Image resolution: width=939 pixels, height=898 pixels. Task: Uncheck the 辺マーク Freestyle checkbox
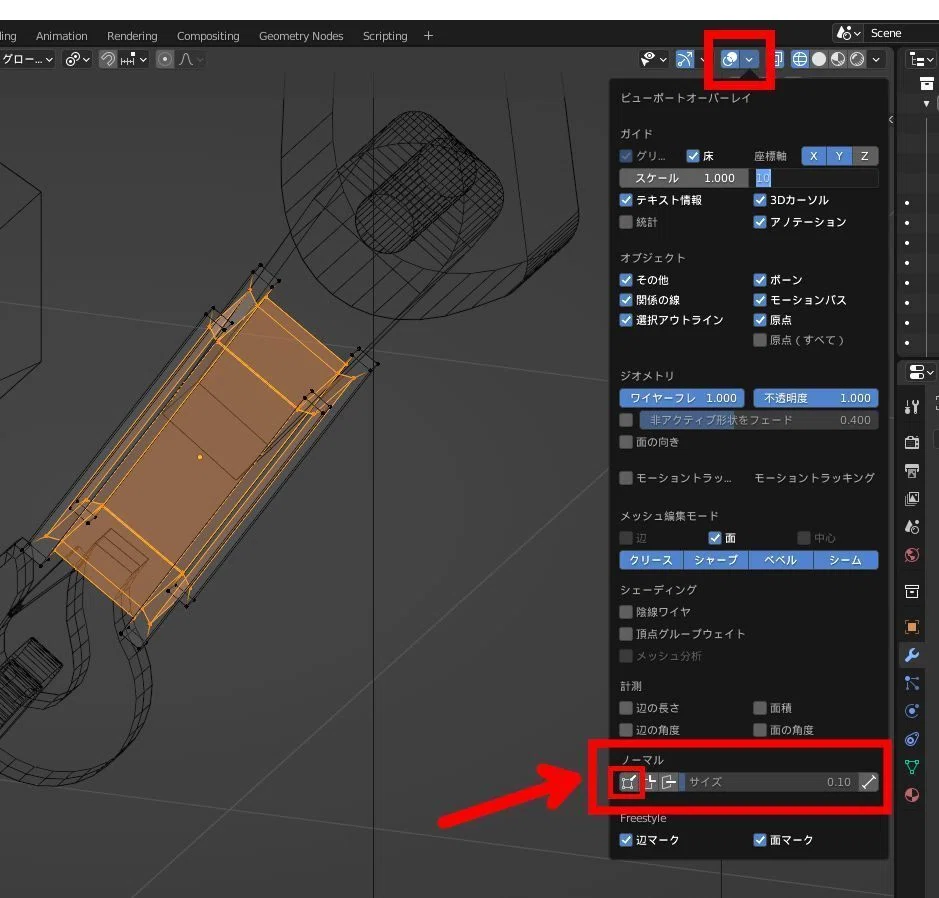click(x=626, y=840)
